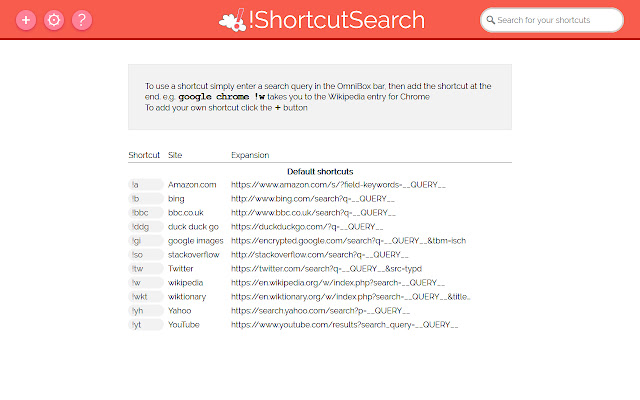640x400 pixels.
Task: Click the 'To add your own shortcut' line
Action: coord(226,108)
